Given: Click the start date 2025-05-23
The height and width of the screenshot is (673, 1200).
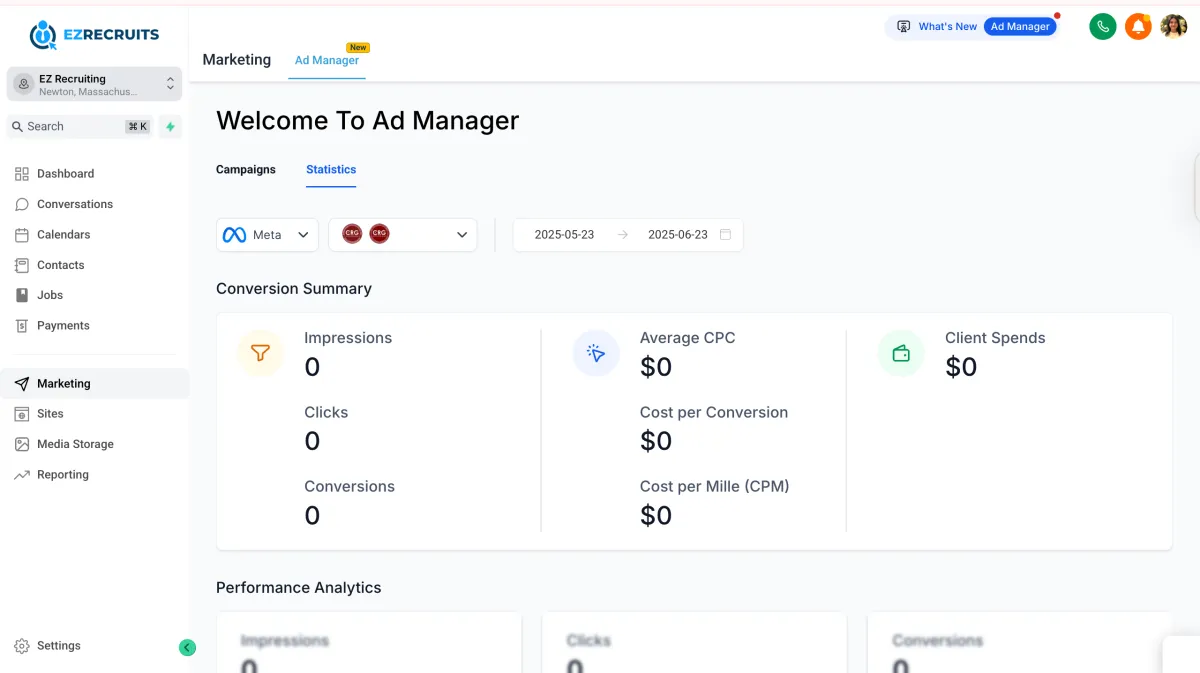Looking at the screenshot, I should [564, 235].
